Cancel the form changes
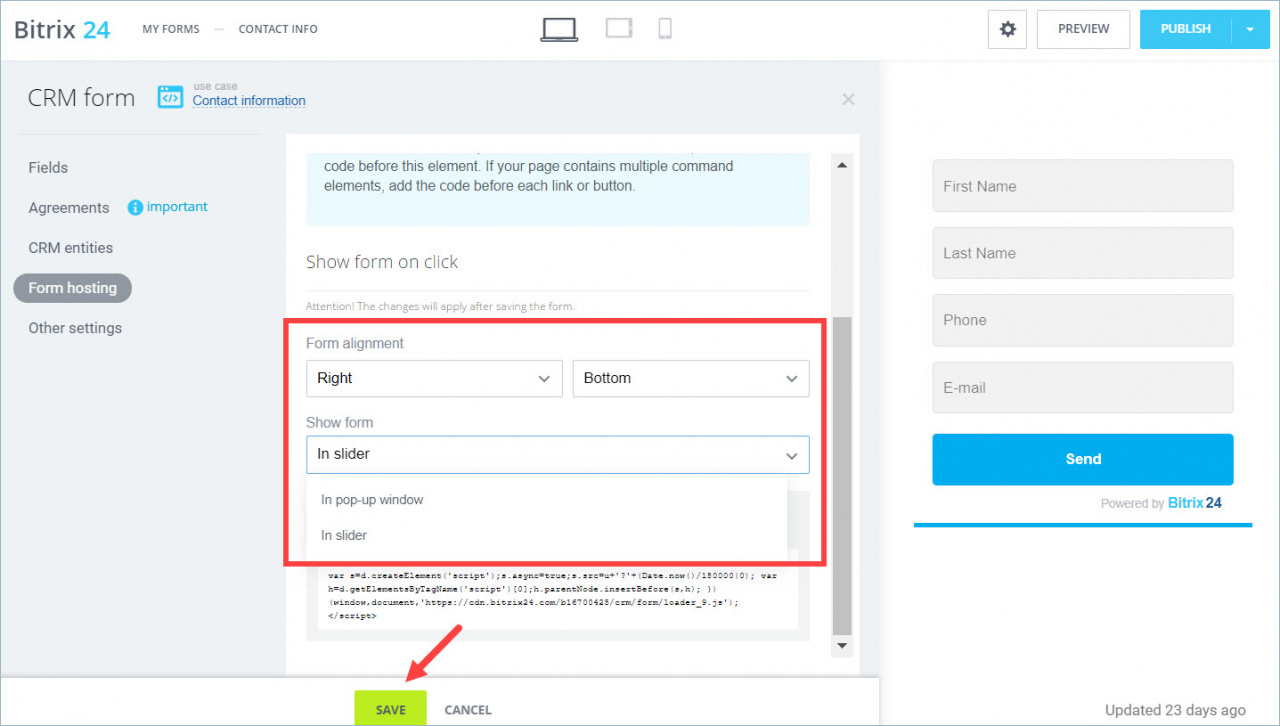1280x726 pixels. tap(468, 710)
